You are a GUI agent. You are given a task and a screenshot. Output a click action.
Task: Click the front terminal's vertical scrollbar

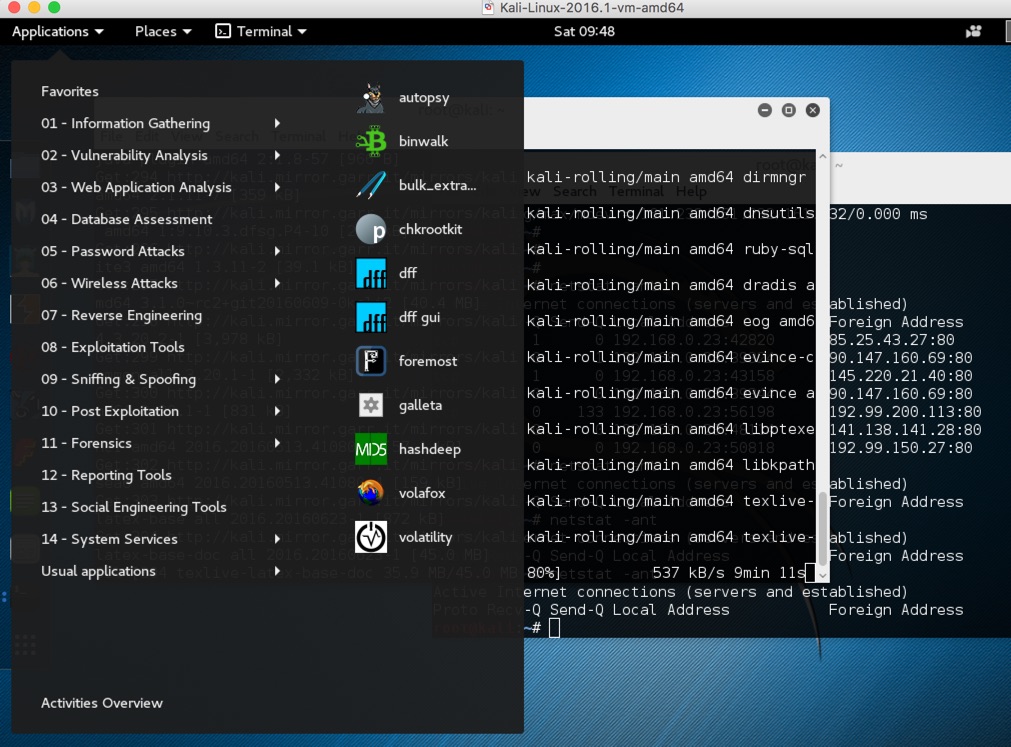coord(823,529)
